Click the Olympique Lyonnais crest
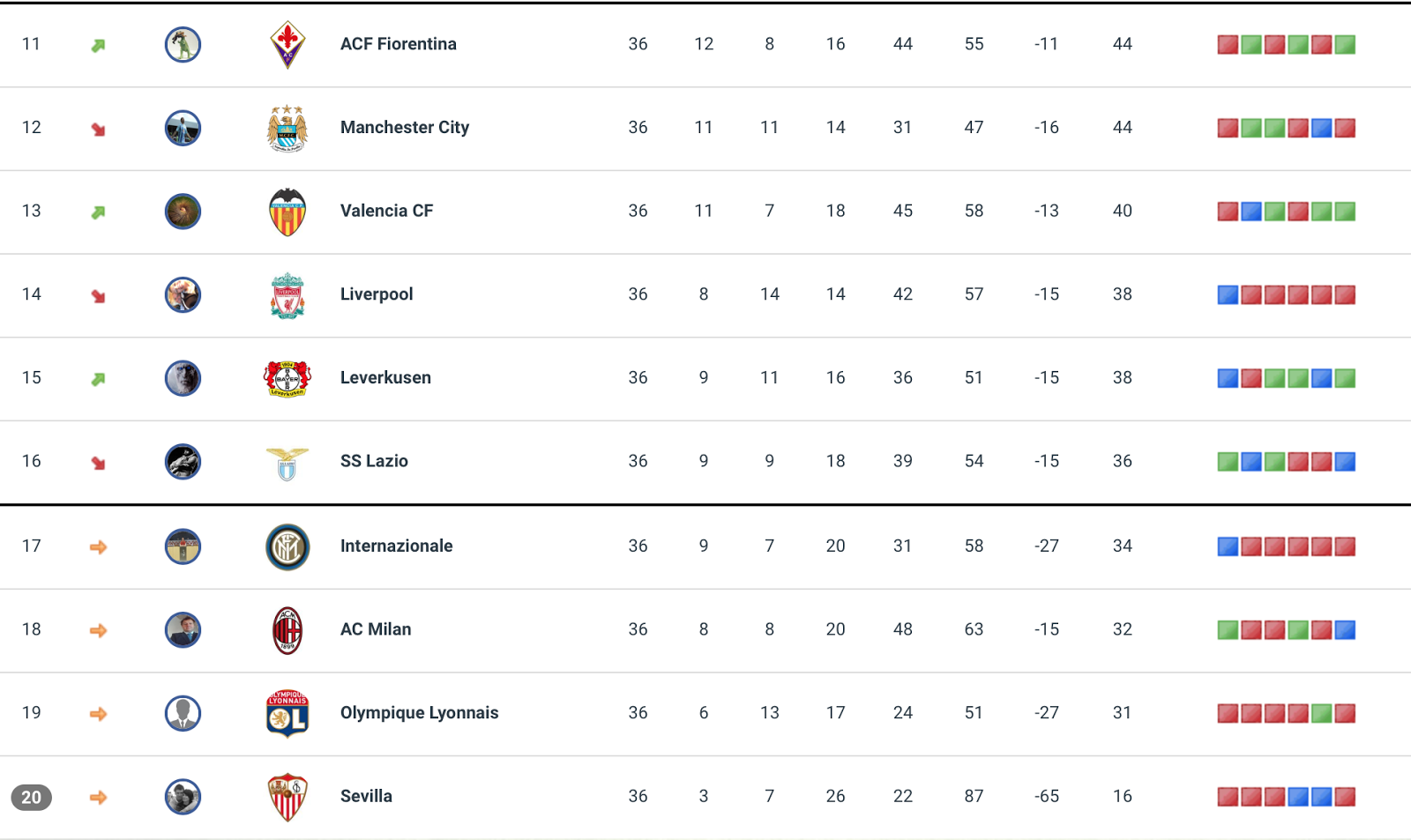This screenshot has height=840, width=1411. (x=287, y=713)
